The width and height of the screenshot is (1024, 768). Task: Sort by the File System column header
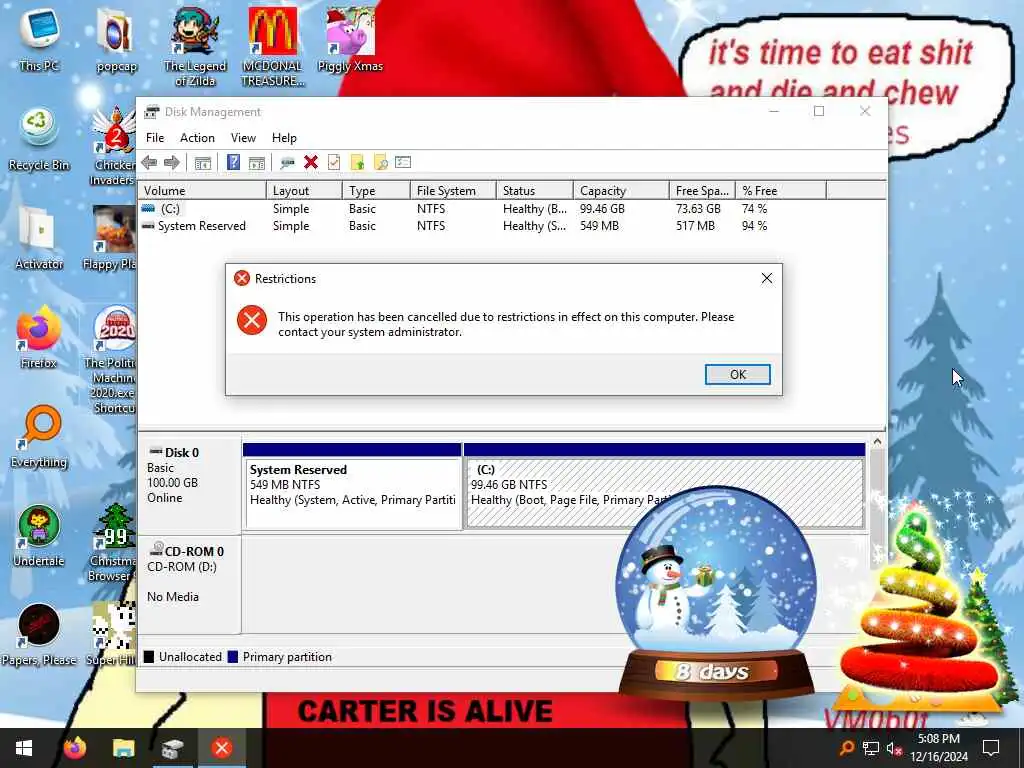pos(453,191)
